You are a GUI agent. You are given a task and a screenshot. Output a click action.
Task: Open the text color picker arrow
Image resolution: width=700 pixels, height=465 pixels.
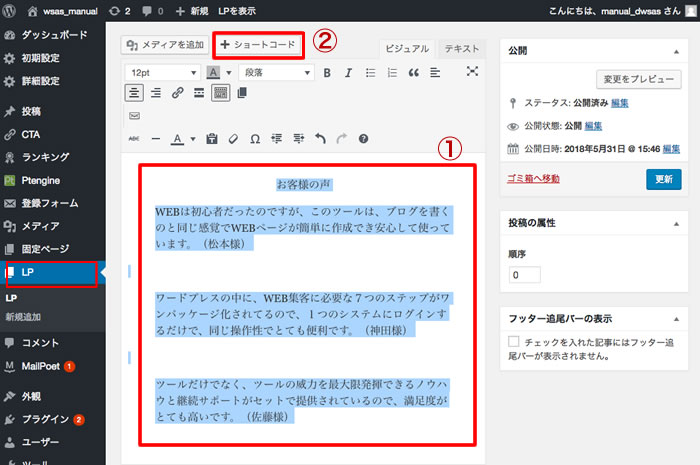pyautogui.click(x=192, y=139)
